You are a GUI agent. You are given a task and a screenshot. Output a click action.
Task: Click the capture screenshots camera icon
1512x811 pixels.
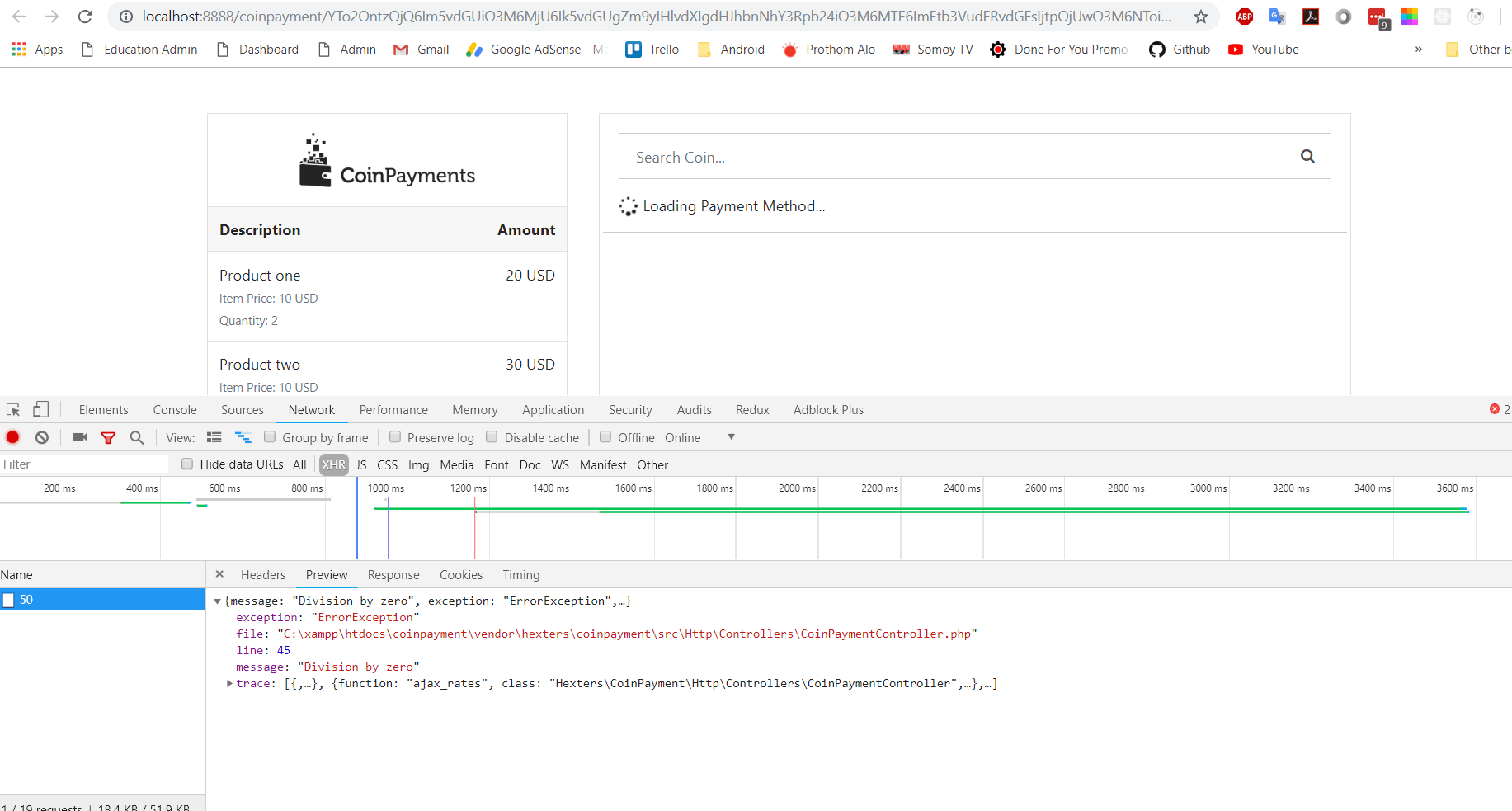point(80,437)
